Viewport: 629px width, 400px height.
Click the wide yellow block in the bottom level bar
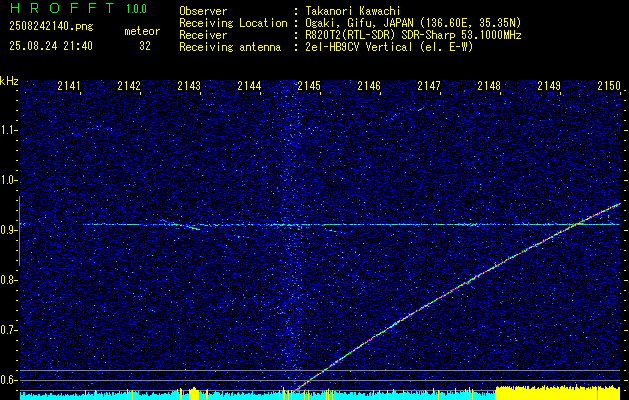558,393
